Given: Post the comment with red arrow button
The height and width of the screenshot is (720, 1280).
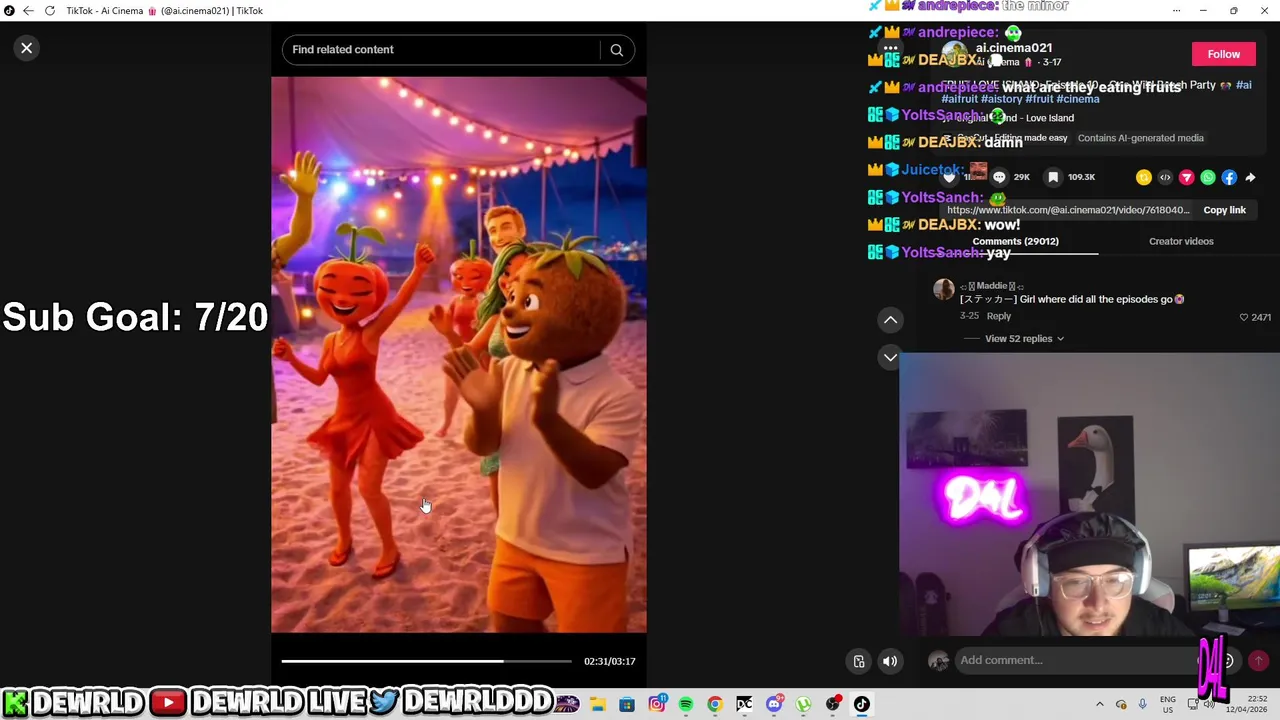Looking at the screenshot, I should tap(1258, 660).
